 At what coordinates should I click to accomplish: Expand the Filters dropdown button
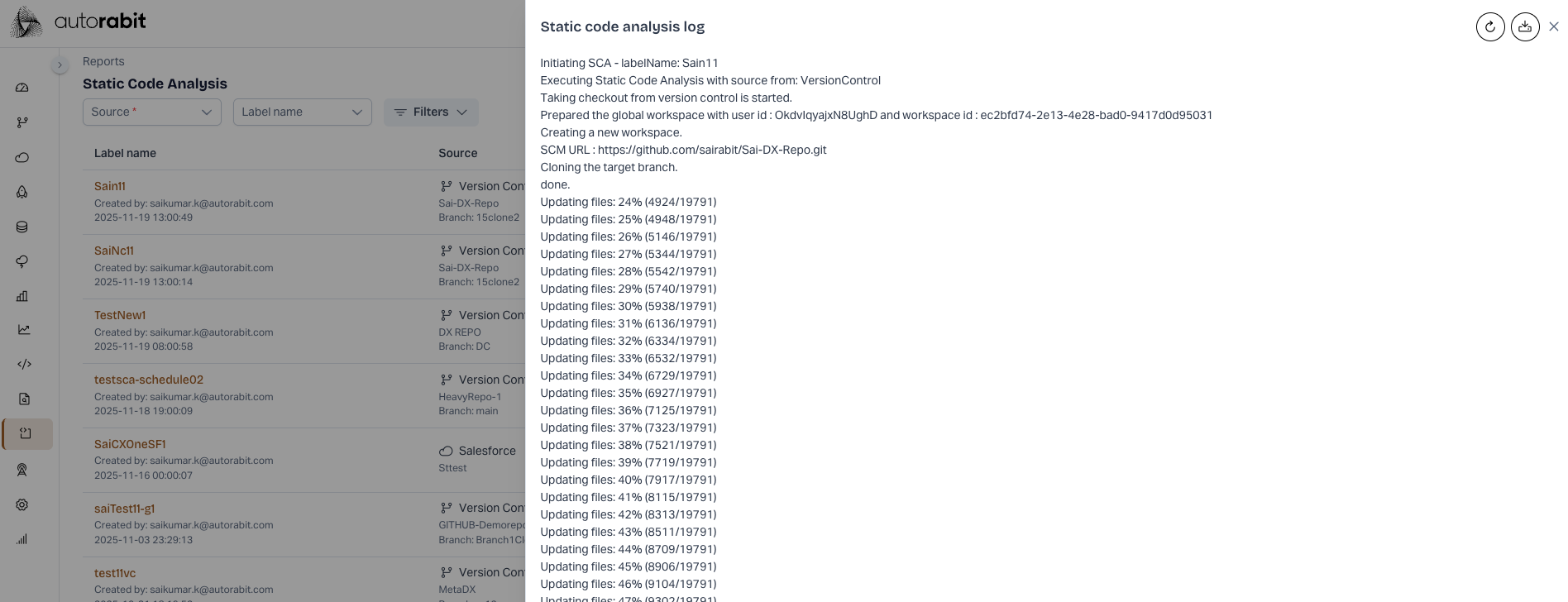click(431, 112)
